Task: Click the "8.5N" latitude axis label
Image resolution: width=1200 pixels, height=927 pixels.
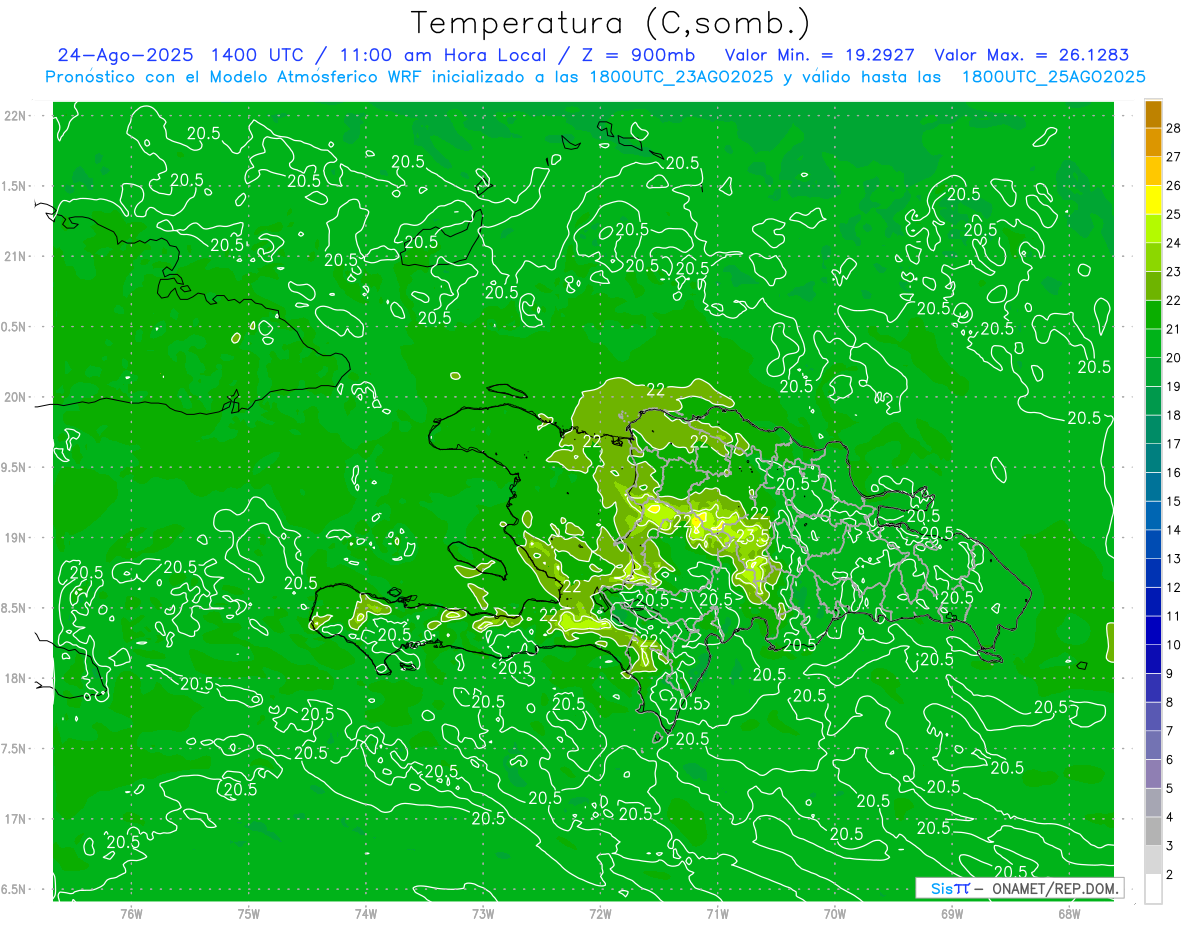Action: [x=15, y=609]
